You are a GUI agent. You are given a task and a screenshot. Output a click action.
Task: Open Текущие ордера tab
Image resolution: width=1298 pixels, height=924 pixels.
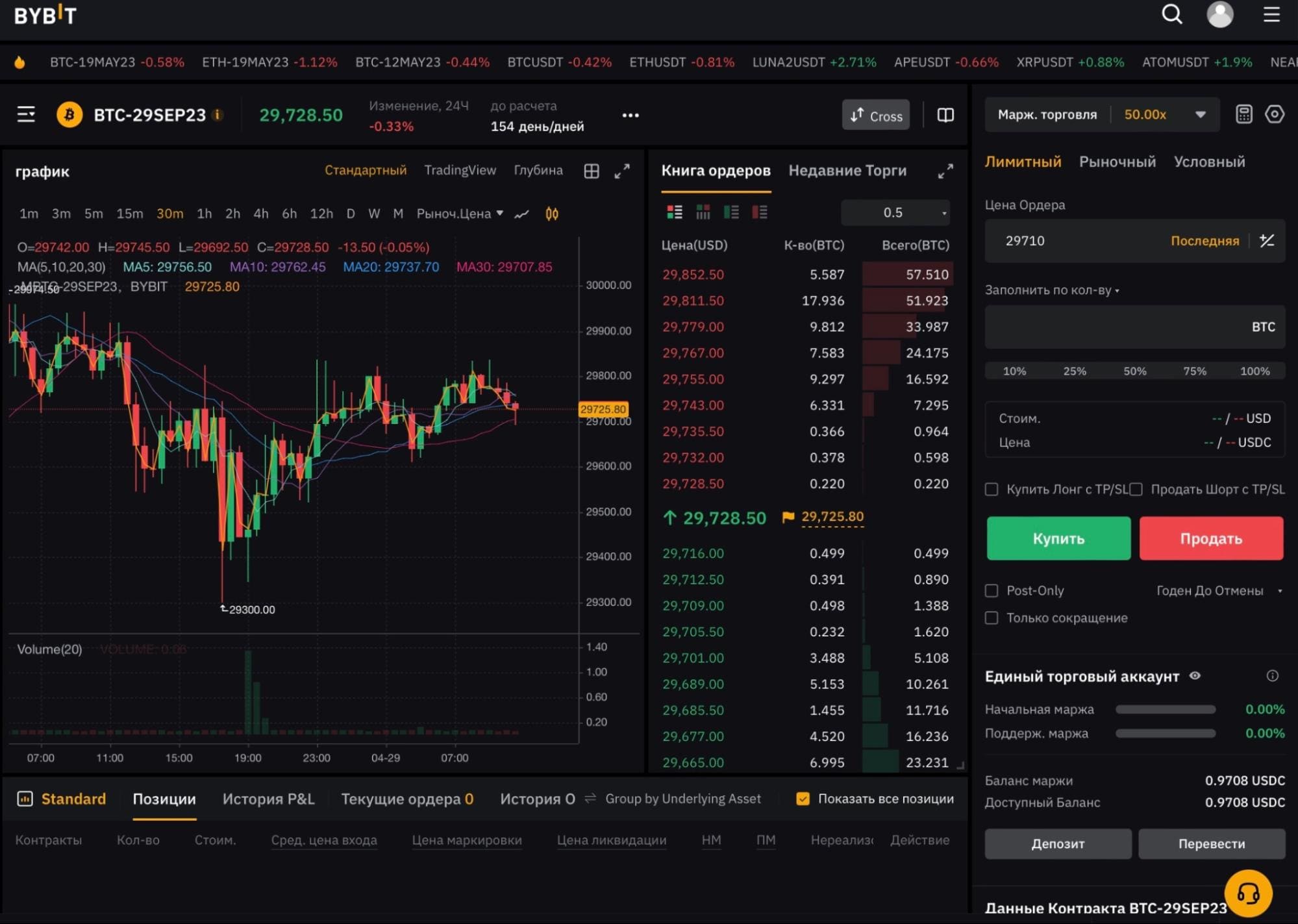pos(407,799)
